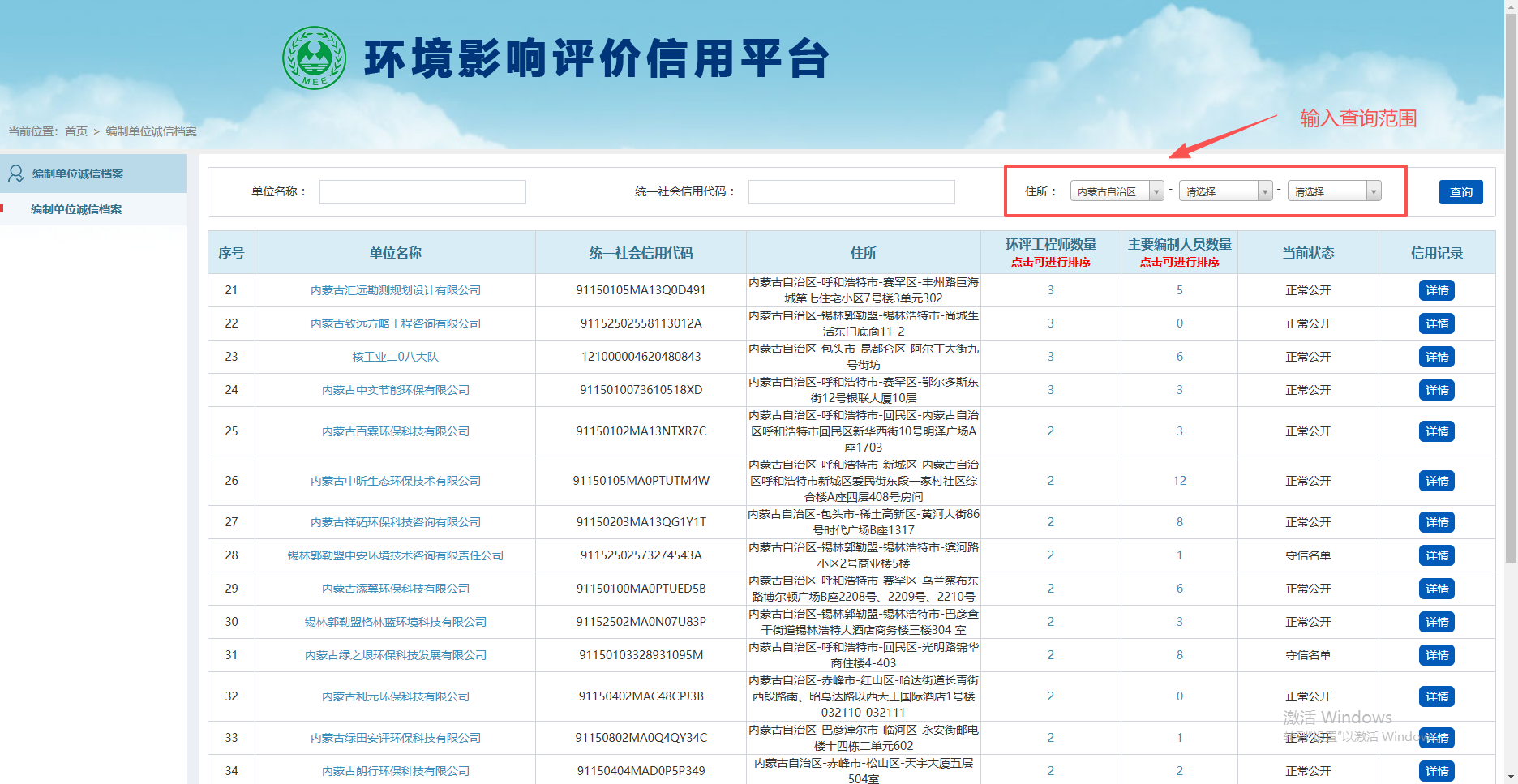Open 核工业二0八大队 company link
1518x784 pixels.
(396, 357)
